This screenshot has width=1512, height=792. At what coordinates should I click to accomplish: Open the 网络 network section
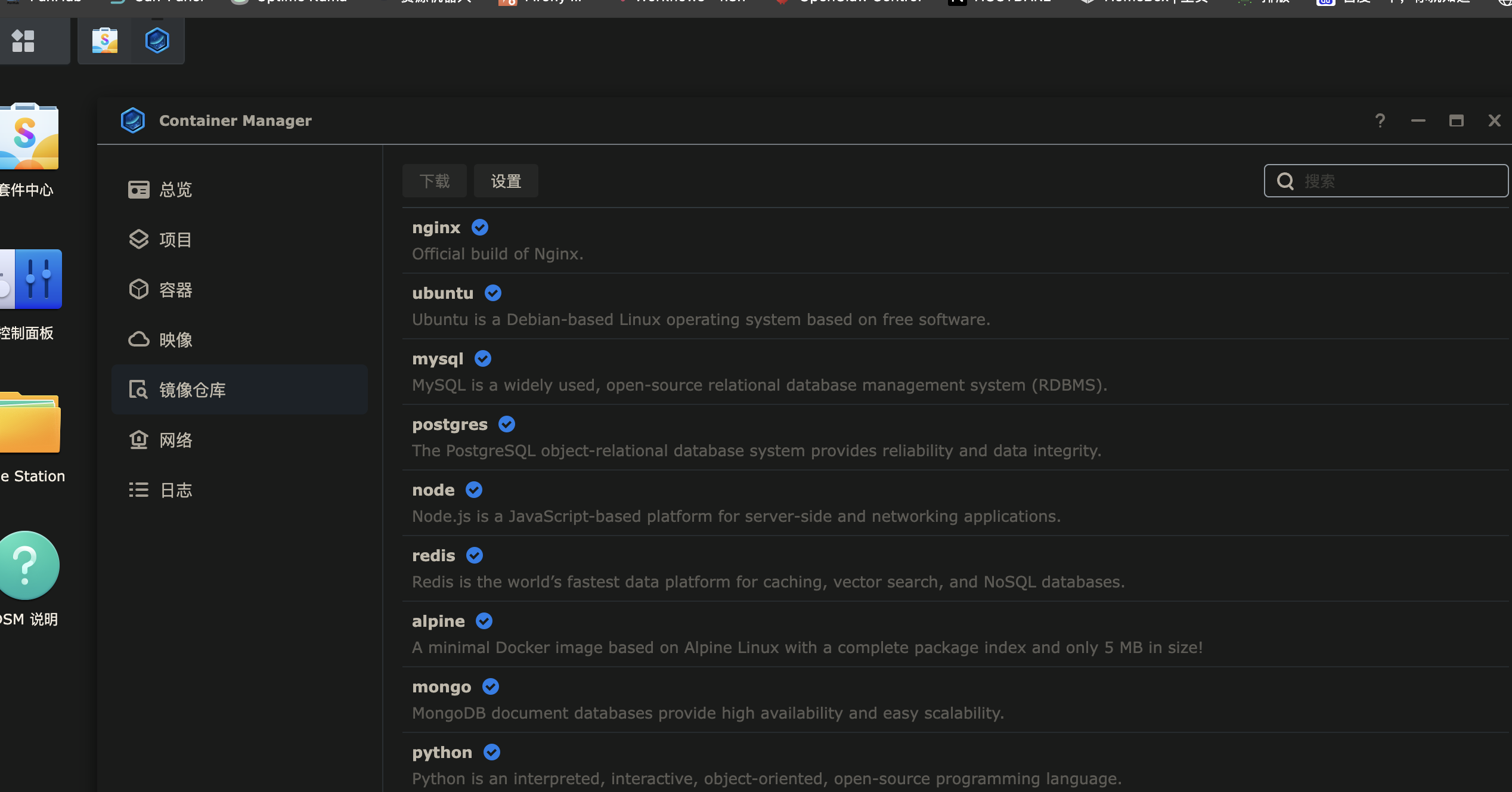[176, 440]
